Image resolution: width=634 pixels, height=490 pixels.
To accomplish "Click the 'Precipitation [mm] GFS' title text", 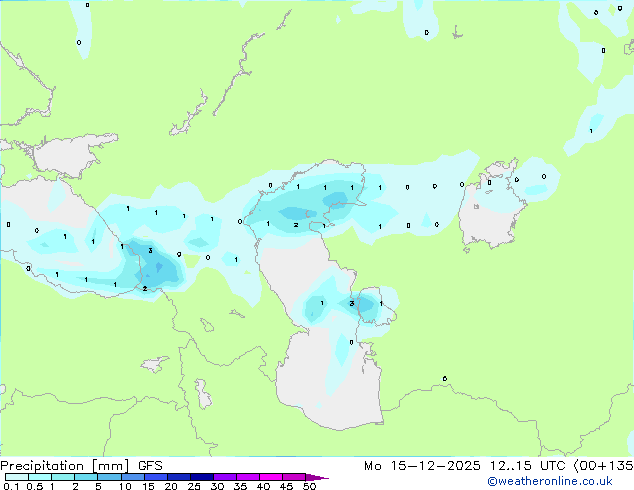I will point(81,466).
